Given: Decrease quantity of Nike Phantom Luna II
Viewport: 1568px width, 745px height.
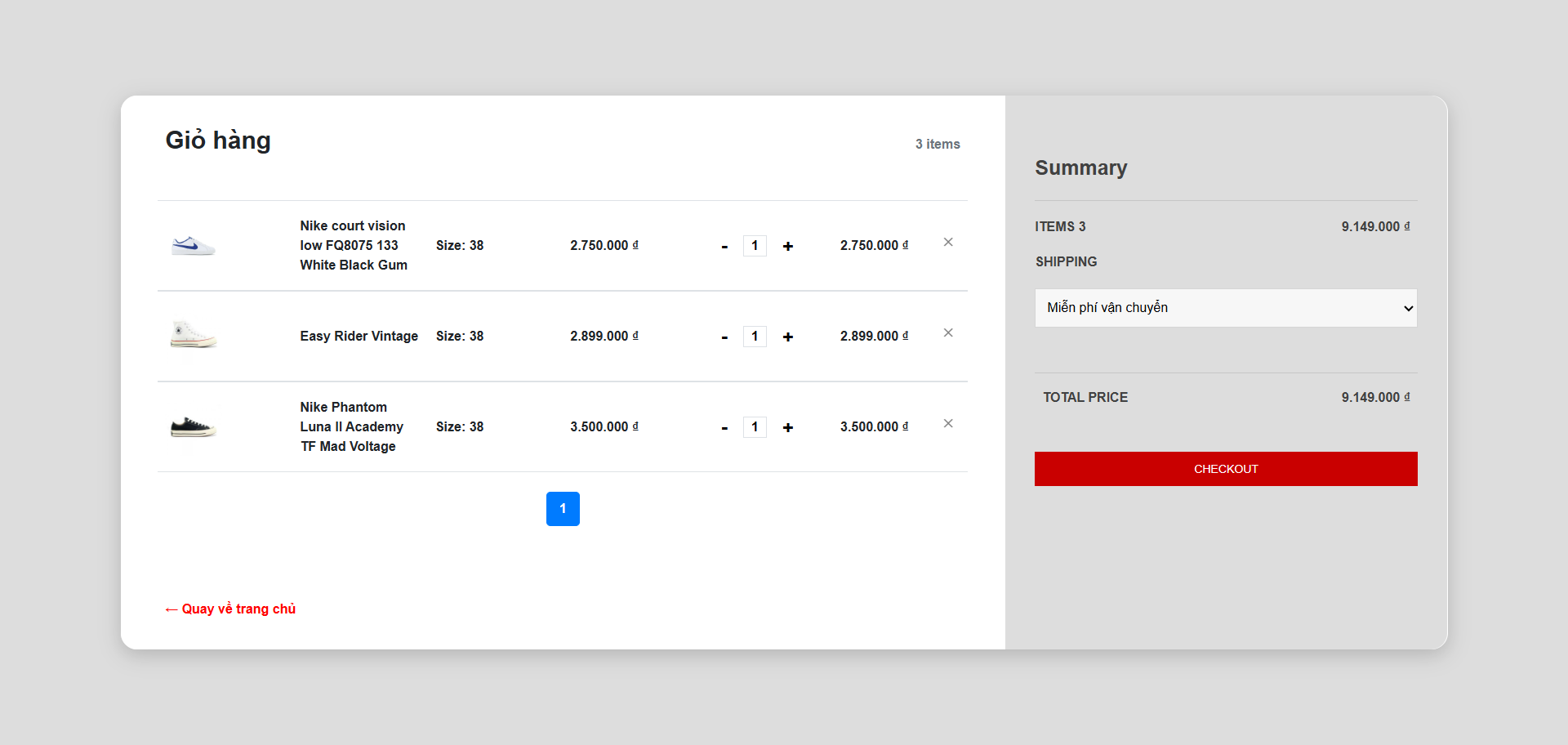Looking at the screenshot, I should [x=724, y=428].
